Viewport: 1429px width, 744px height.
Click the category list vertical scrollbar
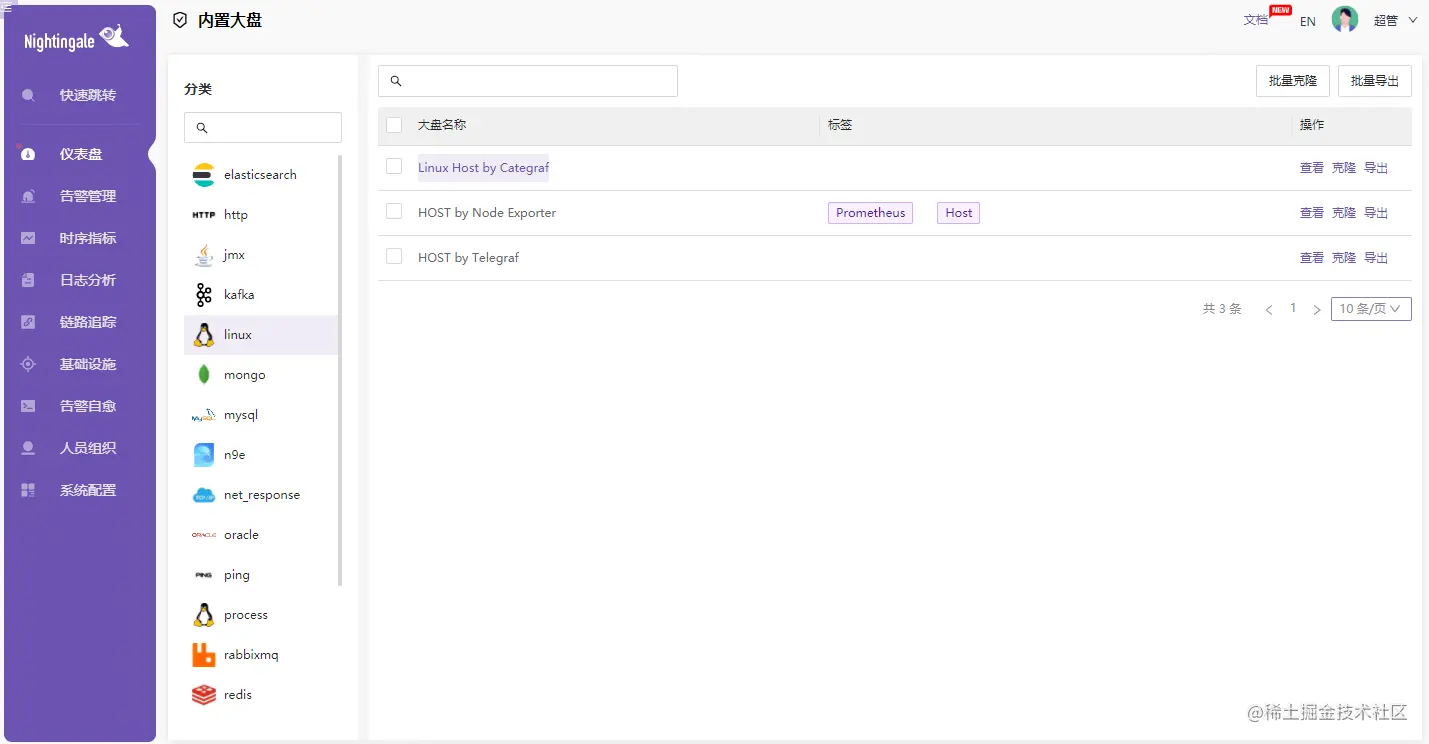point(340,370)
